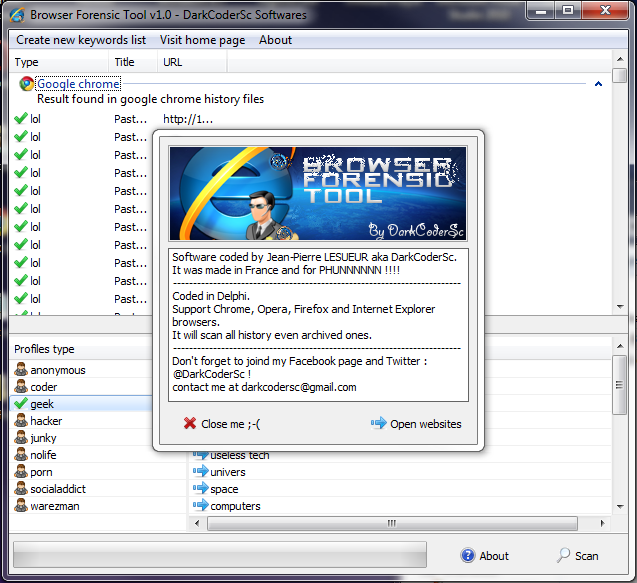This screenshot has width=637, height=583.
Task: Click the red X Close me icon
Action: (x=190, y=423)
